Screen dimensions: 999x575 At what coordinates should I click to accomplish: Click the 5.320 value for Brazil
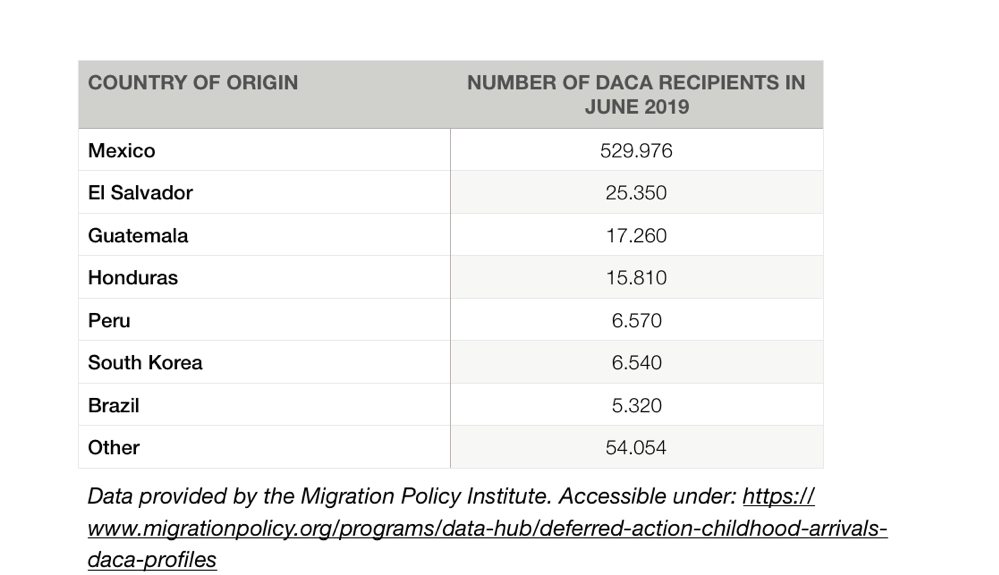[x=636, y=406]
